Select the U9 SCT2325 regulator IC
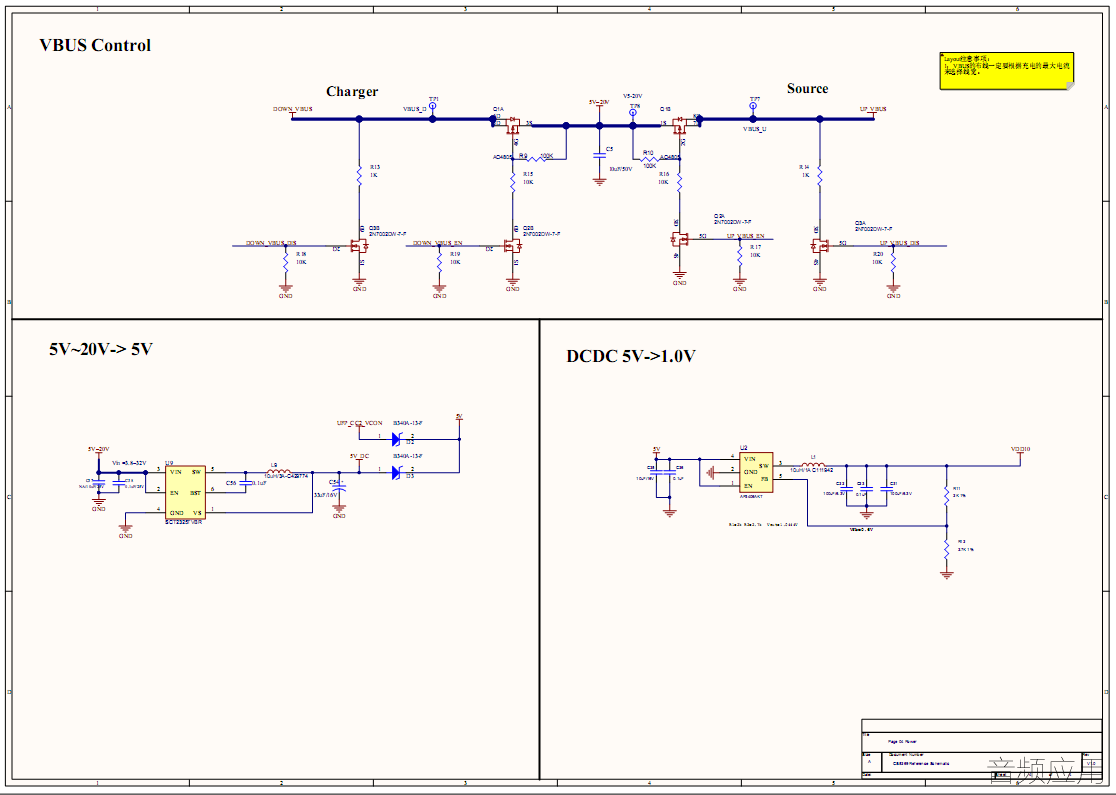 (185, 493)
